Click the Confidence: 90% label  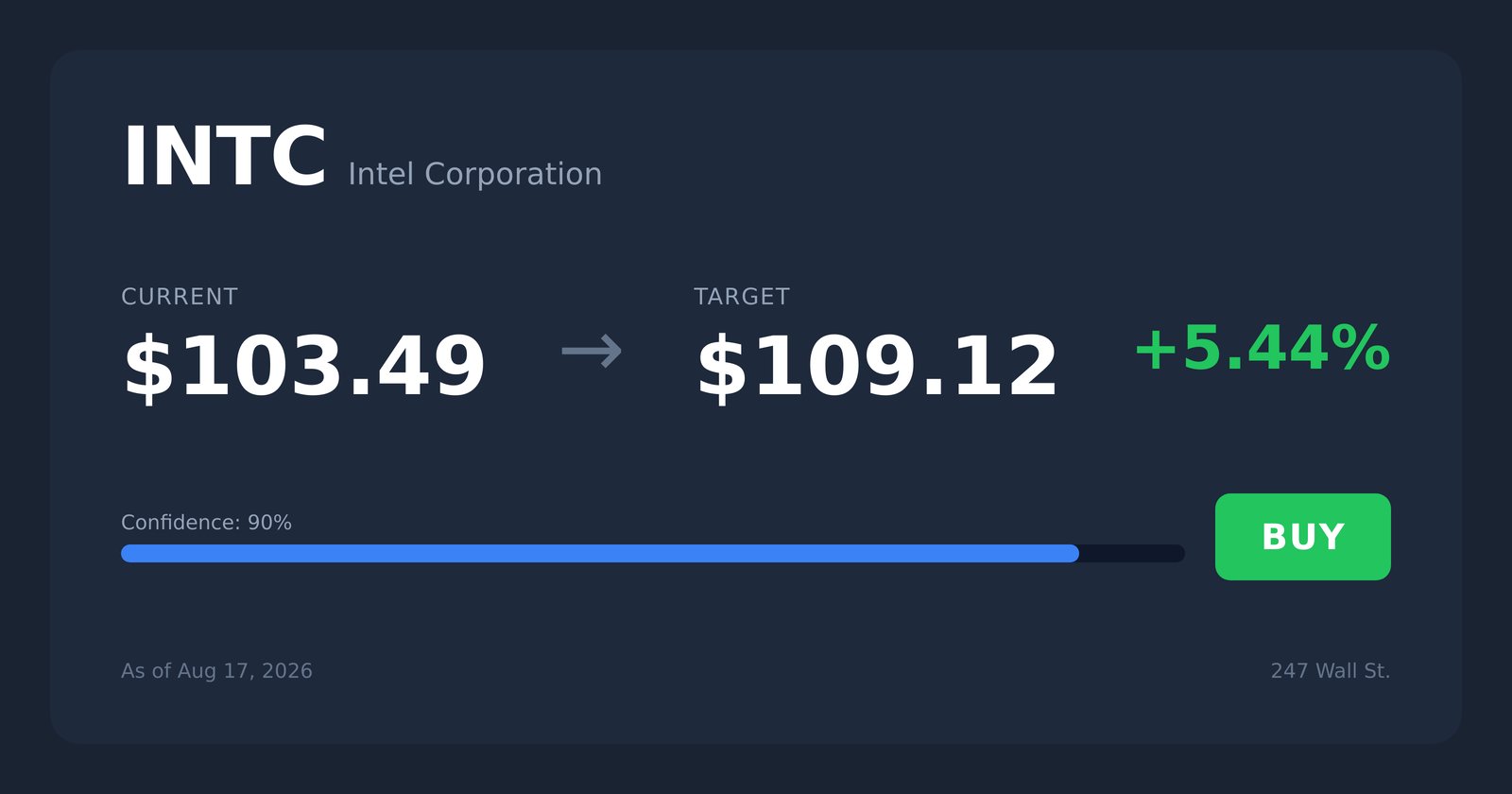pyautogui.click(x=206, y=523)
